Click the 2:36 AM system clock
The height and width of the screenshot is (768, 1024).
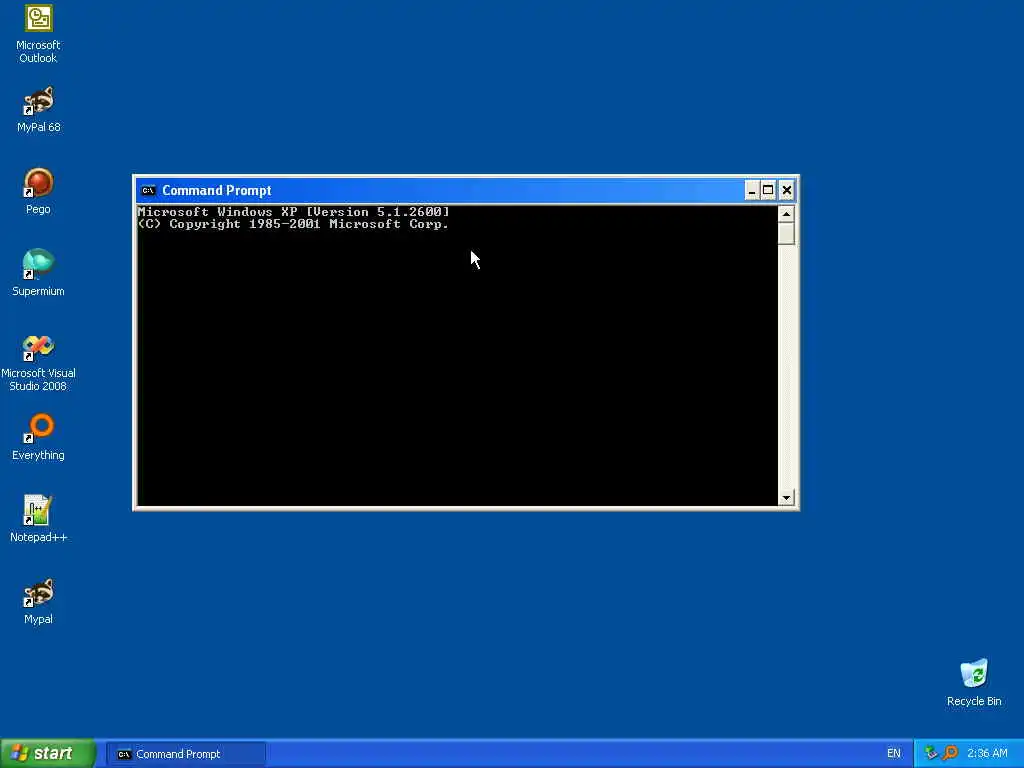[x=987, y=754]
